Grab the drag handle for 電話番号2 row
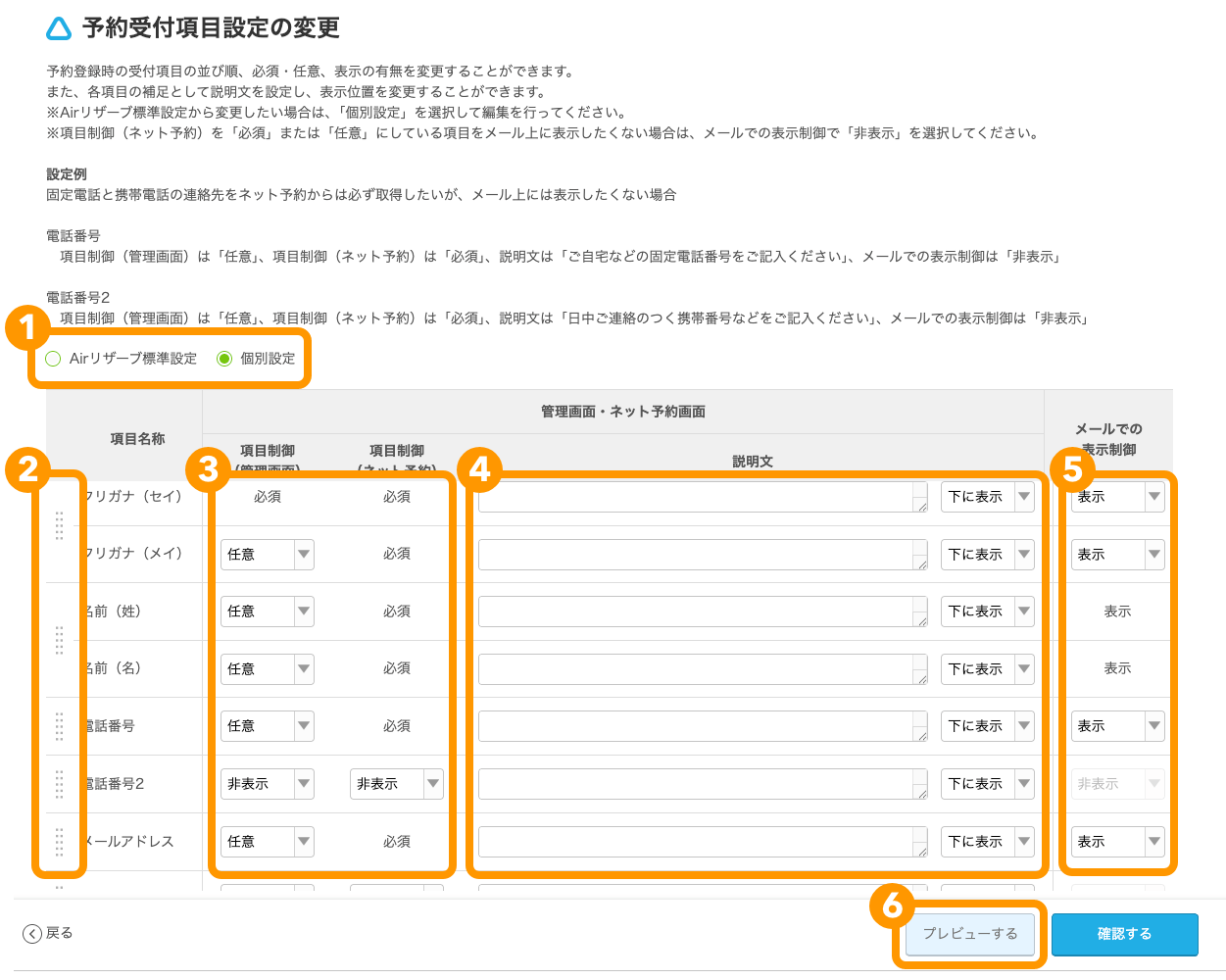The image size is (1226, 980). [59, 784]
